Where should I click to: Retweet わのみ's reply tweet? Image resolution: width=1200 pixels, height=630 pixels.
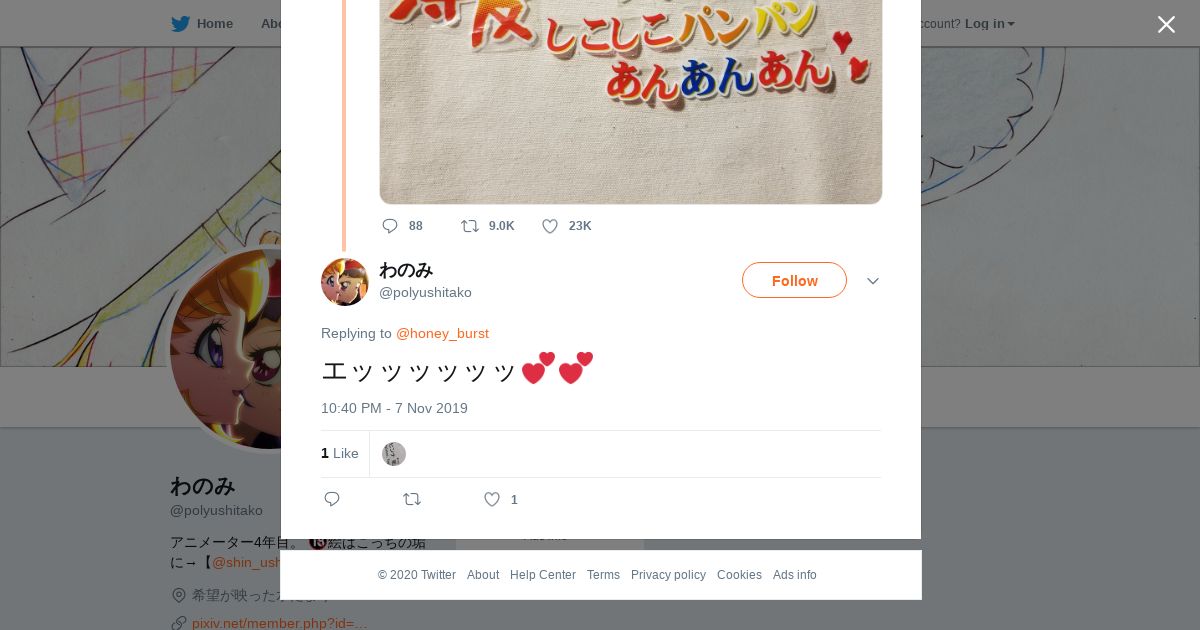point(412,499)
